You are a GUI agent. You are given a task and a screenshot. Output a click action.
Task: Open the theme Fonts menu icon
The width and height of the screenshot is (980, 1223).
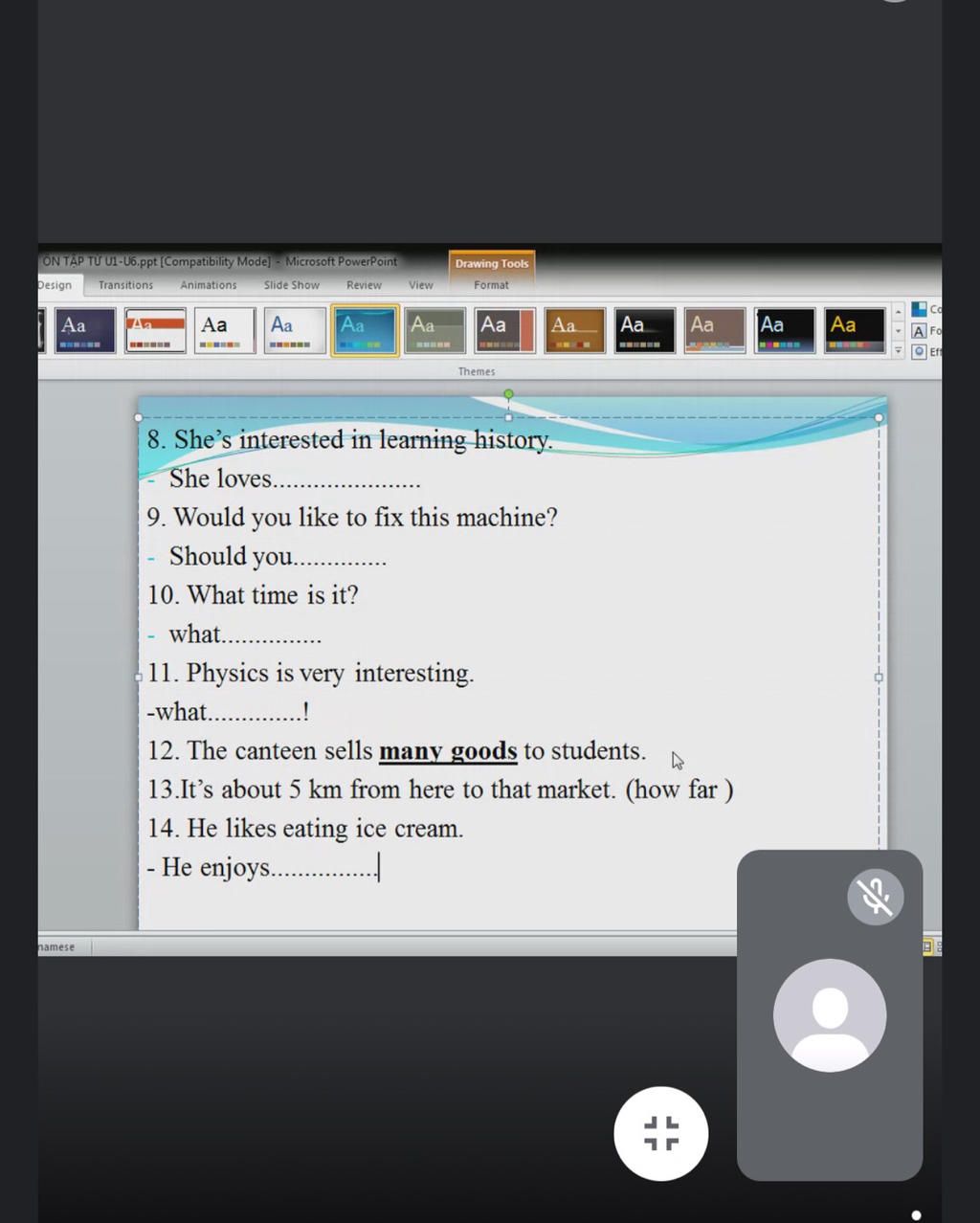919,331
